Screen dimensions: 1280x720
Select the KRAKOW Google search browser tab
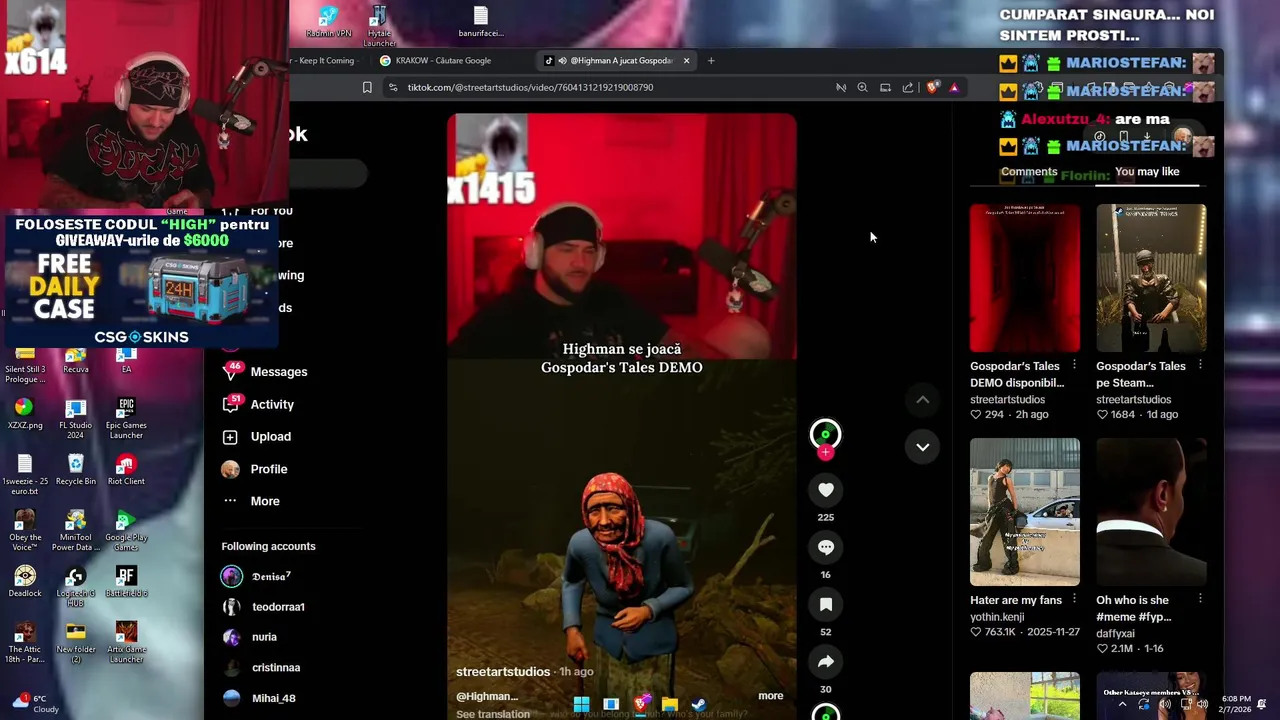[x=442, y=60]
